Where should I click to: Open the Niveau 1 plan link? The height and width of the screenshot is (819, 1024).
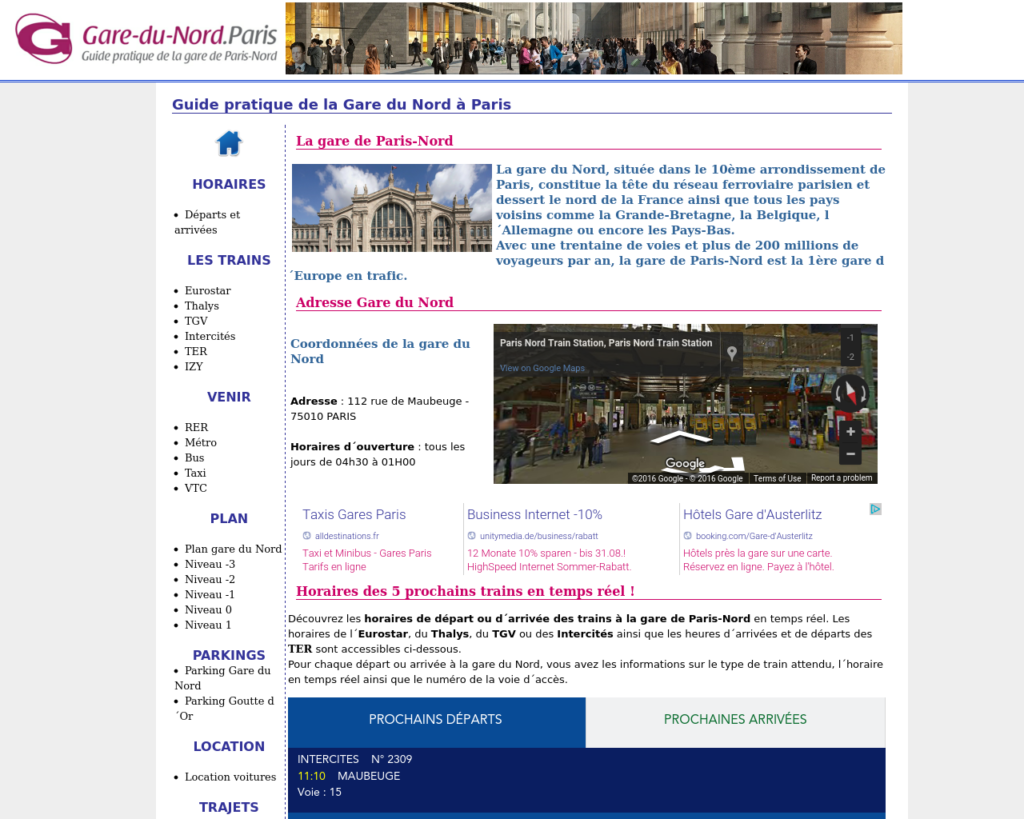point(208,625)
